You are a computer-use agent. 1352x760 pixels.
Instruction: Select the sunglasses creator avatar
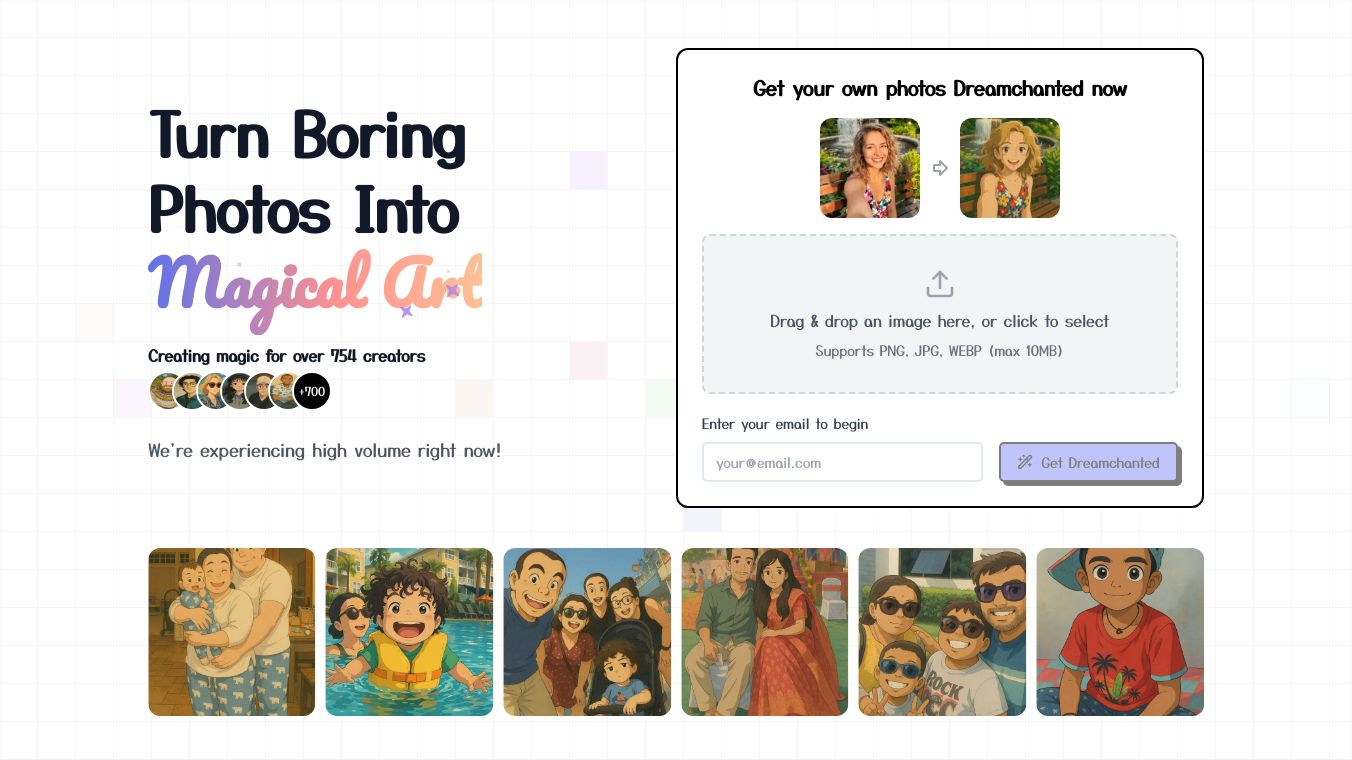214,391
